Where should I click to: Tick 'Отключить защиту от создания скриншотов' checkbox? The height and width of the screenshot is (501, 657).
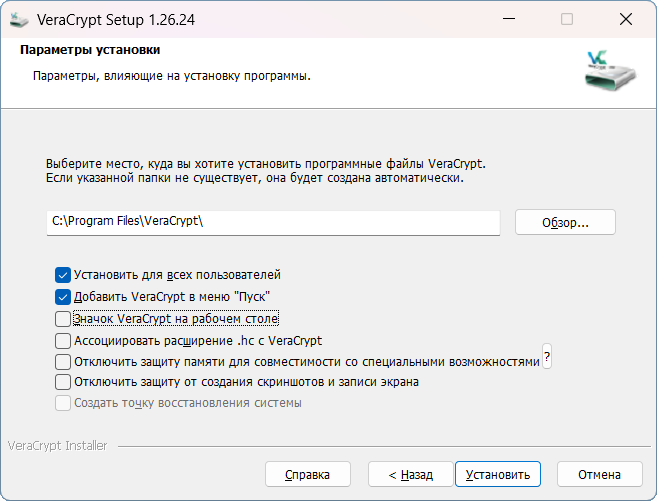pyautogui.click(x=63, y=382)
